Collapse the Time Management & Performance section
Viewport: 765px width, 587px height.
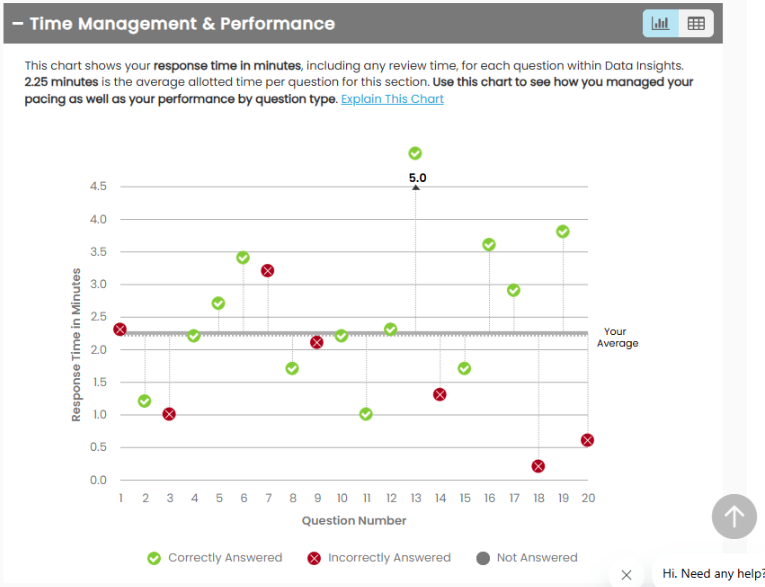click(18, 23)
